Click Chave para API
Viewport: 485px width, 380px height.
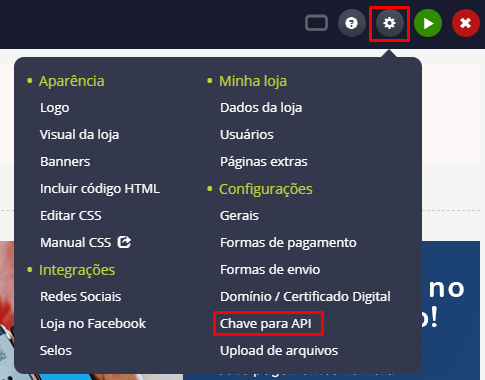[266, 324]
